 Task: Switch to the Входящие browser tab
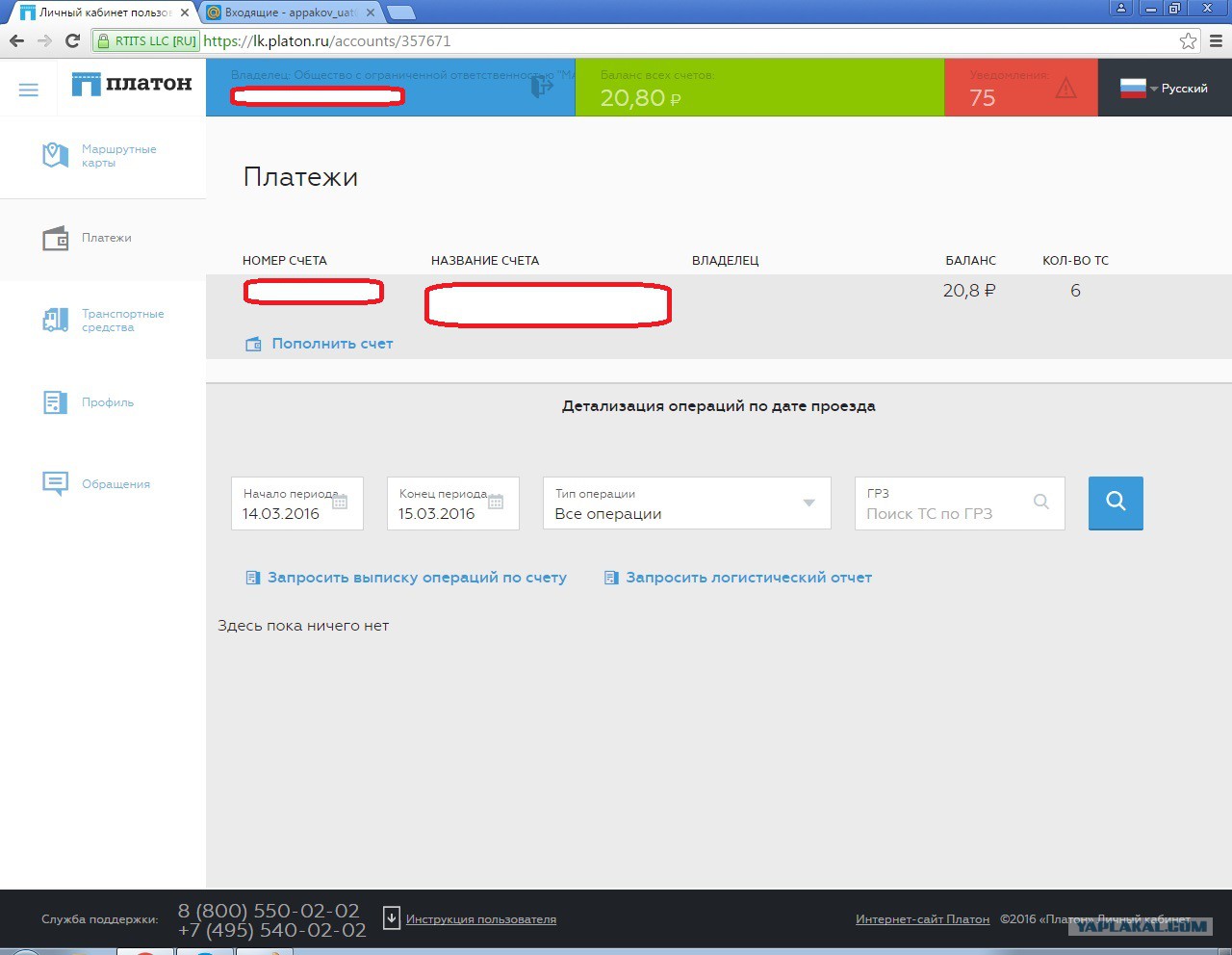(x=289, y=13)
